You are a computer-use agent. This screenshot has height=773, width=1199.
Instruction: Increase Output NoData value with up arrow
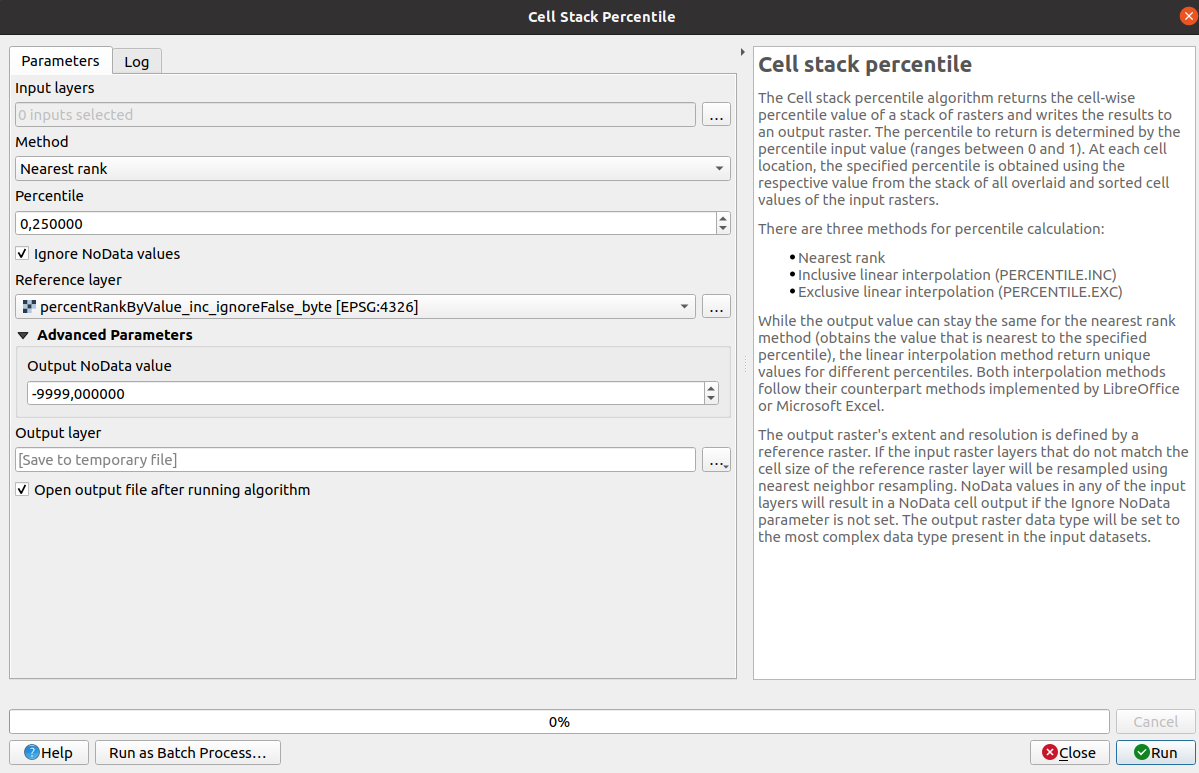pos(711,388)
